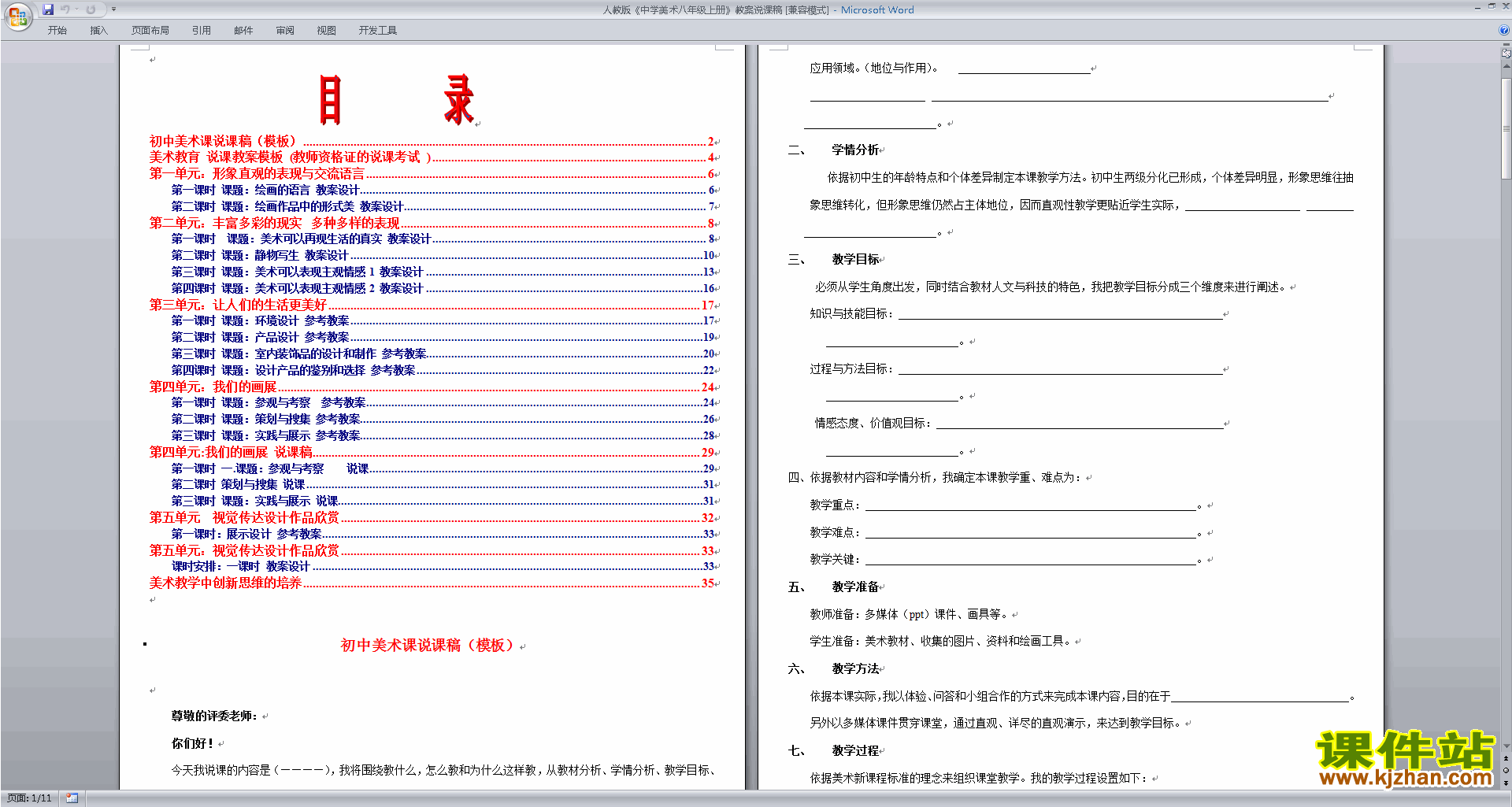Follow TOC link 美术教育 说课教案模板
This screenshot has width=1512, height=807.
432,157
